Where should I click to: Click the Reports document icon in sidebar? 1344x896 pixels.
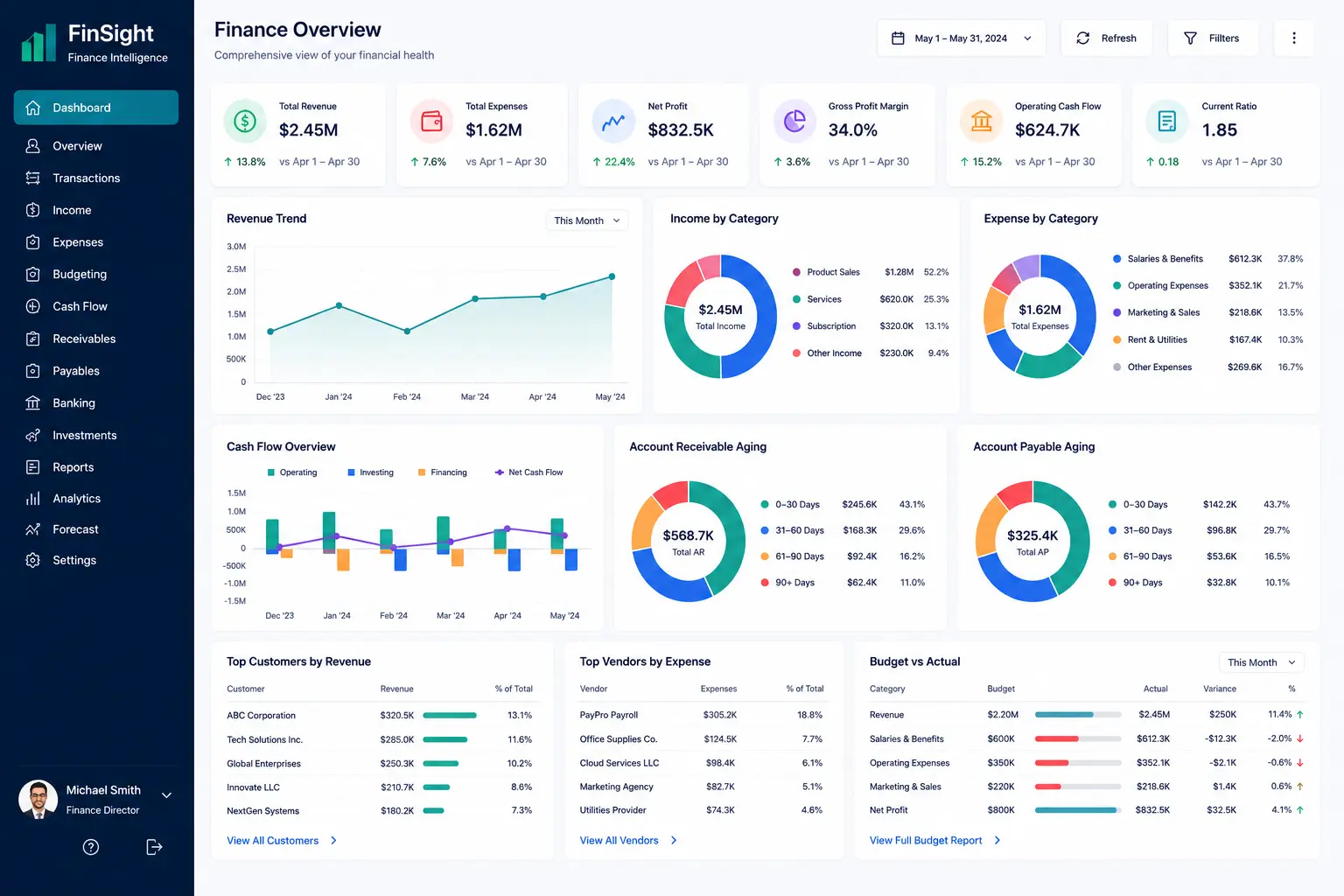pos(33,467)
